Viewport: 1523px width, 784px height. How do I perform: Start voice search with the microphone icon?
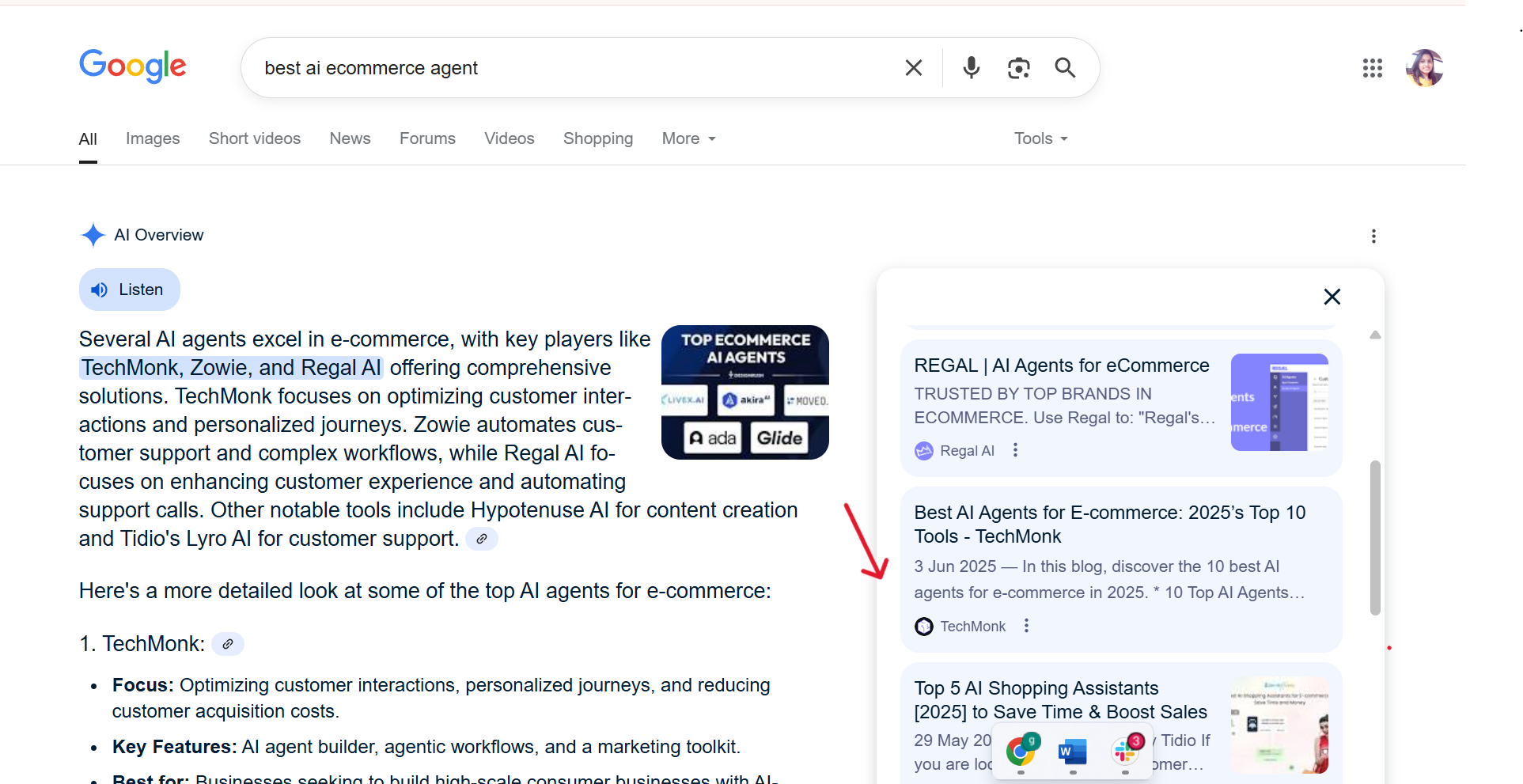pos(971,68)
